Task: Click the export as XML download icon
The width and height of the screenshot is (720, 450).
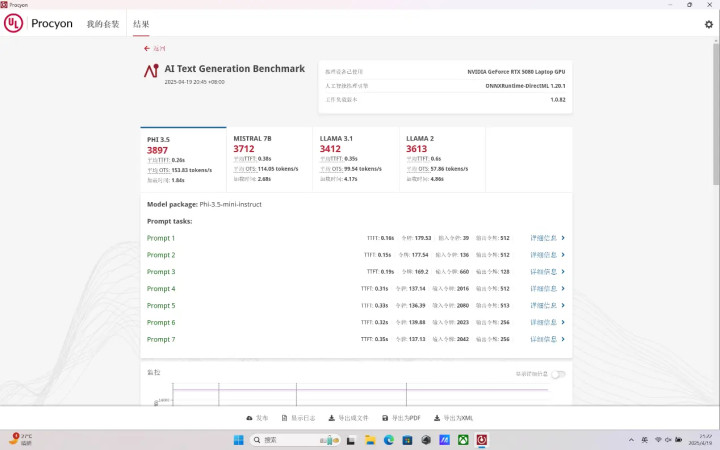Action: [437, 418]
